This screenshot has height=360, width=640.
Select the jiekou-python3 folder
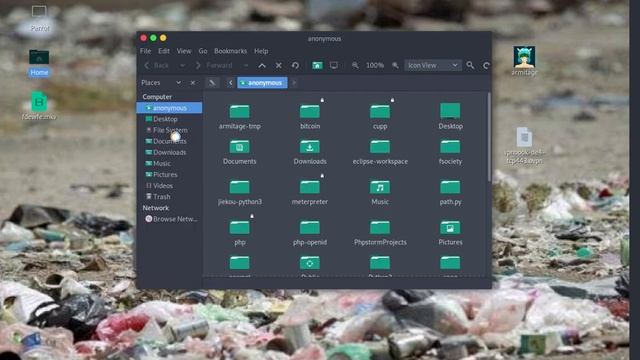point(240,193)
